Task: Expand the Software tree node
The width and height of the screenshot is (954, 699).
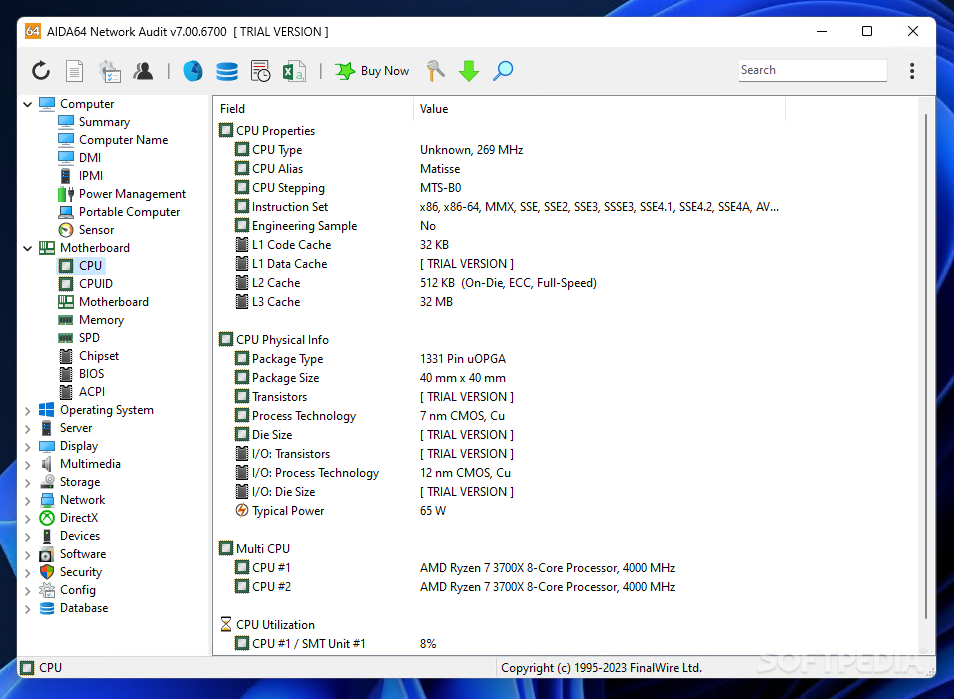Action: tap(27, 554)
